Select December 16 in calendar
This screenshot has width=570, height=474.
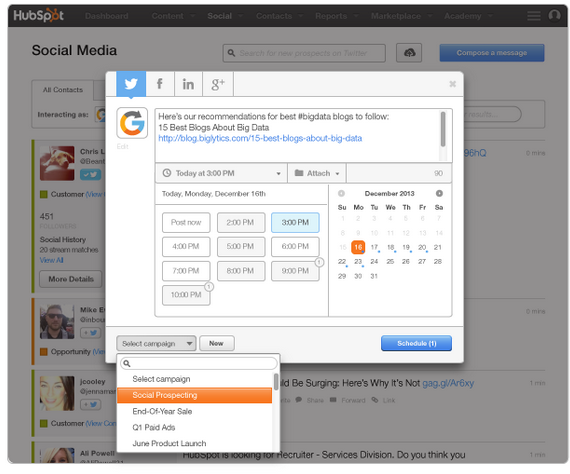point(358,247)
